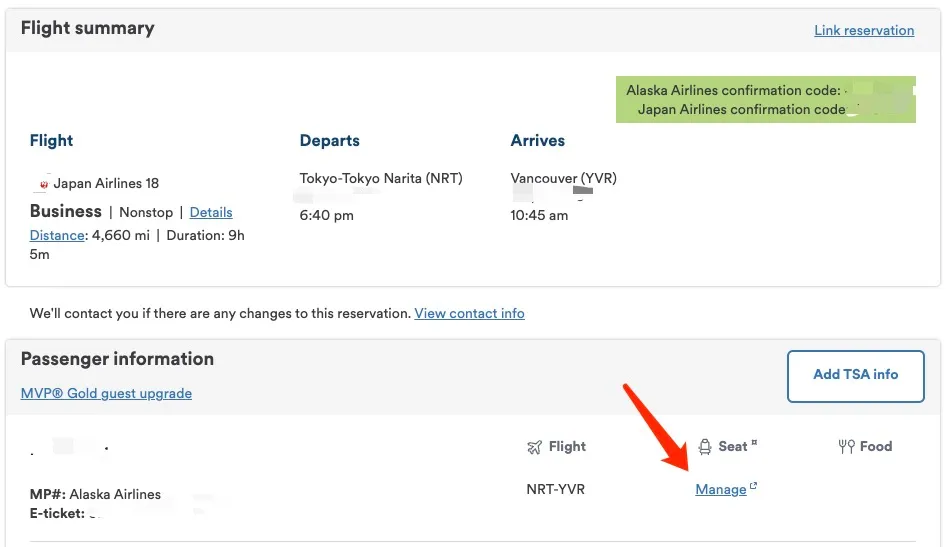Click the Japan Airlines logo icon
The image size is (946, 547).
coord(43,184)
